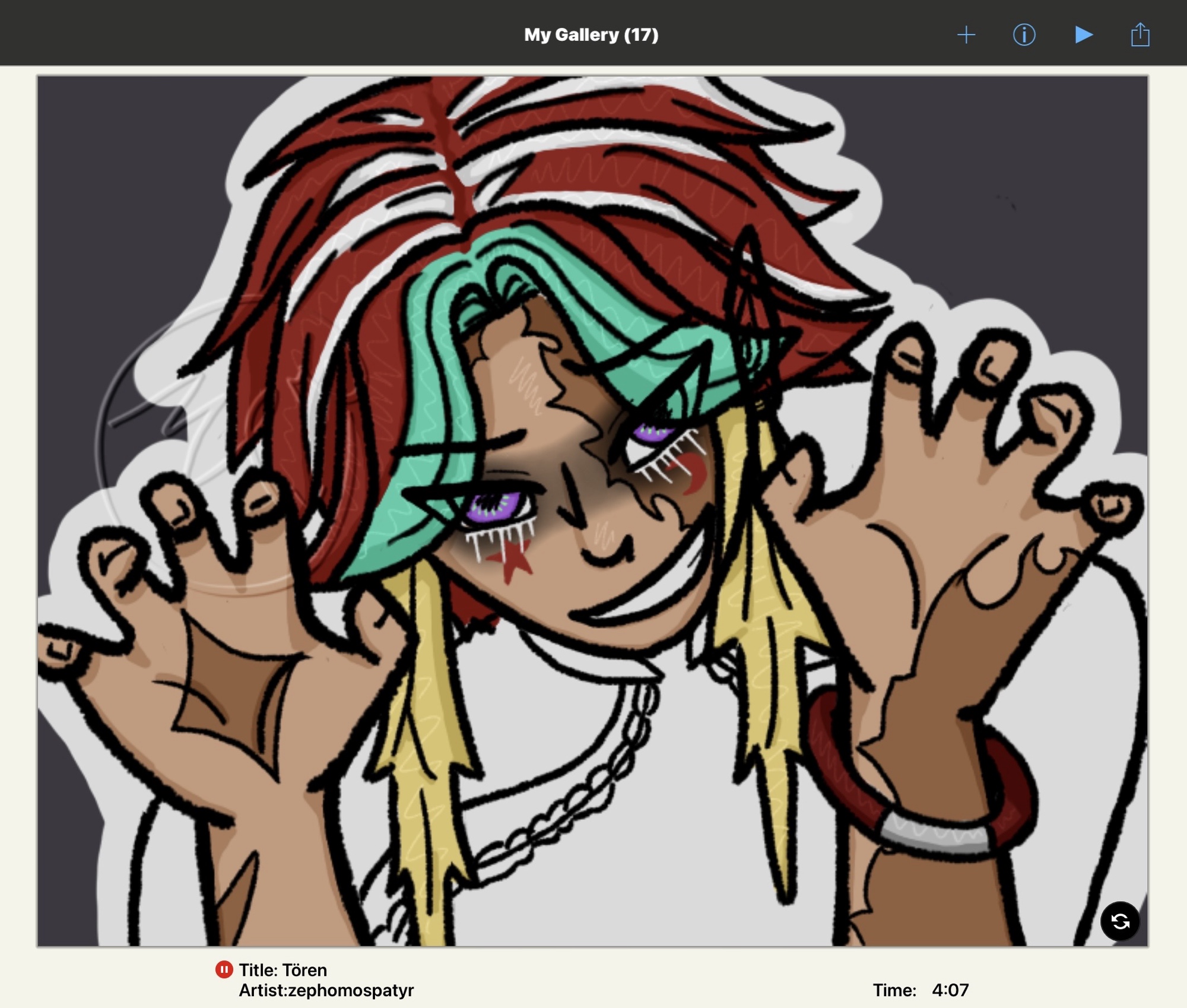Viewport: 1187px width, 1008px height.
Task: Edit the 'Title: Tören' text
Action: (x=283, y=970)
